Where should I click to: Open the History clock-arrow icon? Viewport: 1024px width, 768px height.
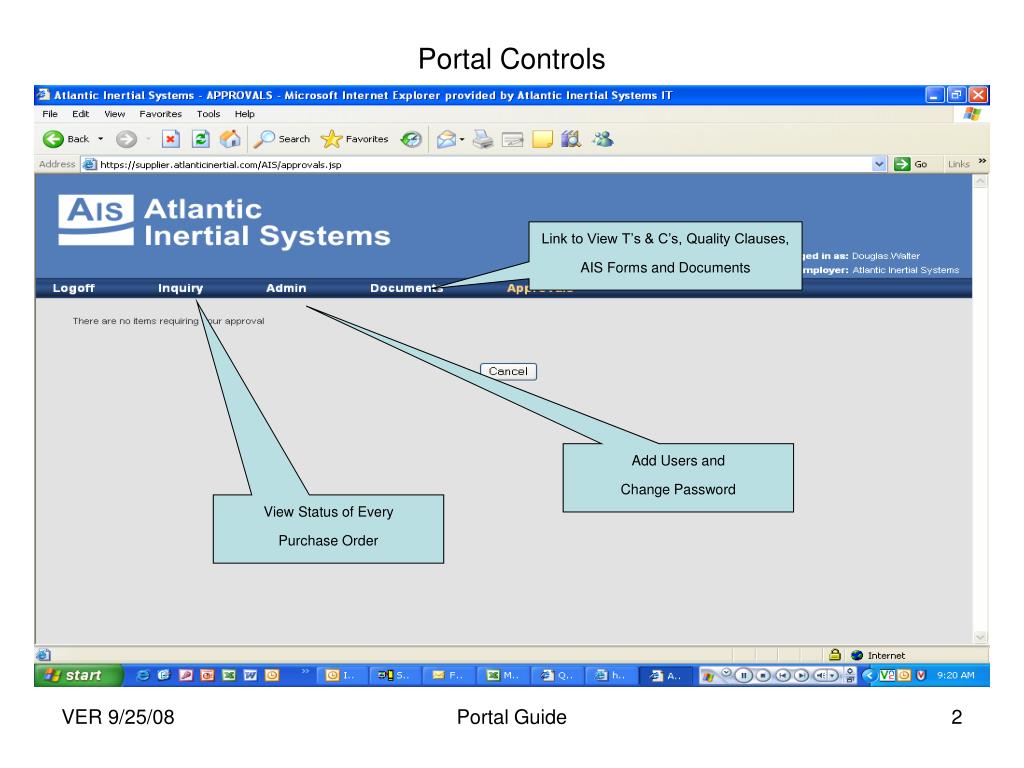[411, 139]
